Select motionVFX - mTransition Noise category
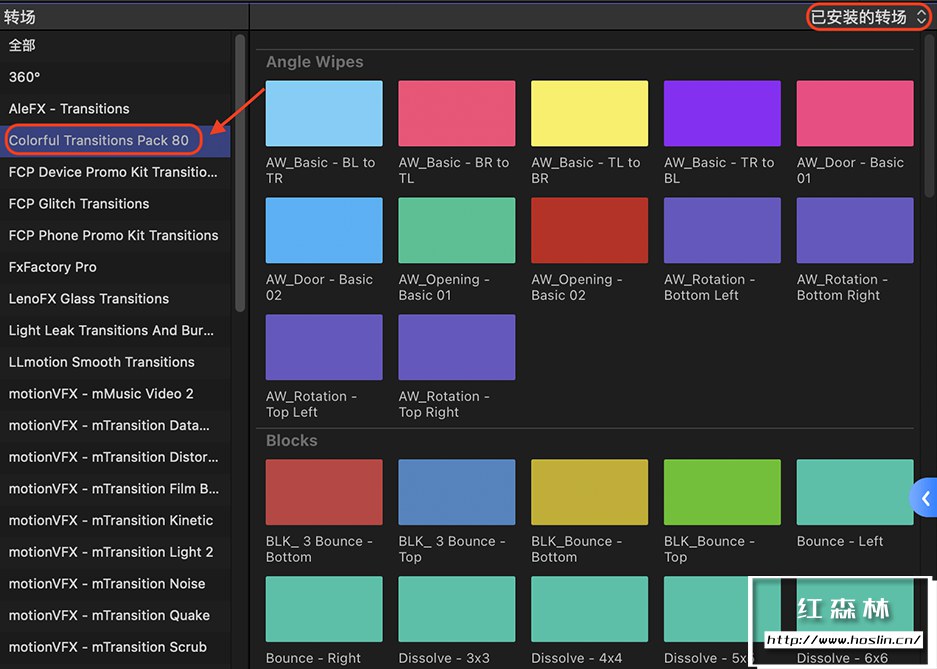This screenshot has height=669, width=937. tap(107, 584)
